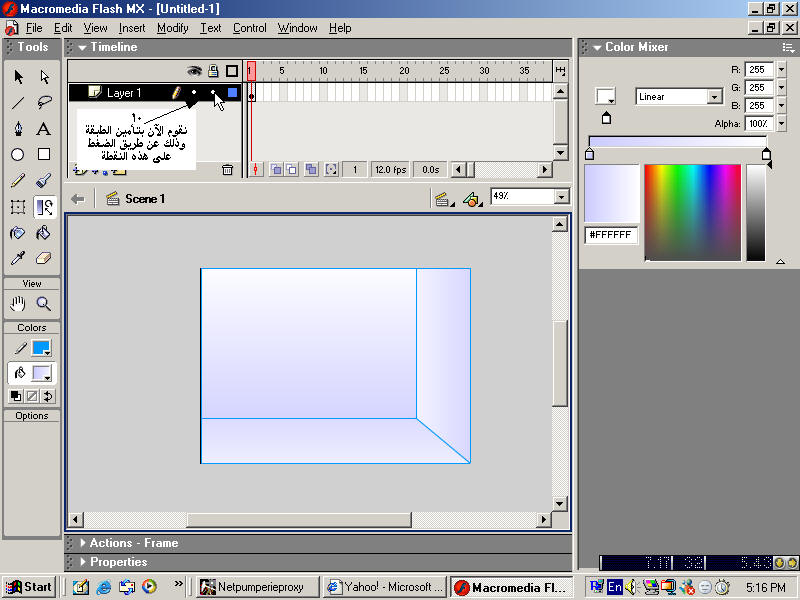This screenshot has height=600, width=800.
Task: Open the R value slider dropdown
Action: tap(781, 69)
